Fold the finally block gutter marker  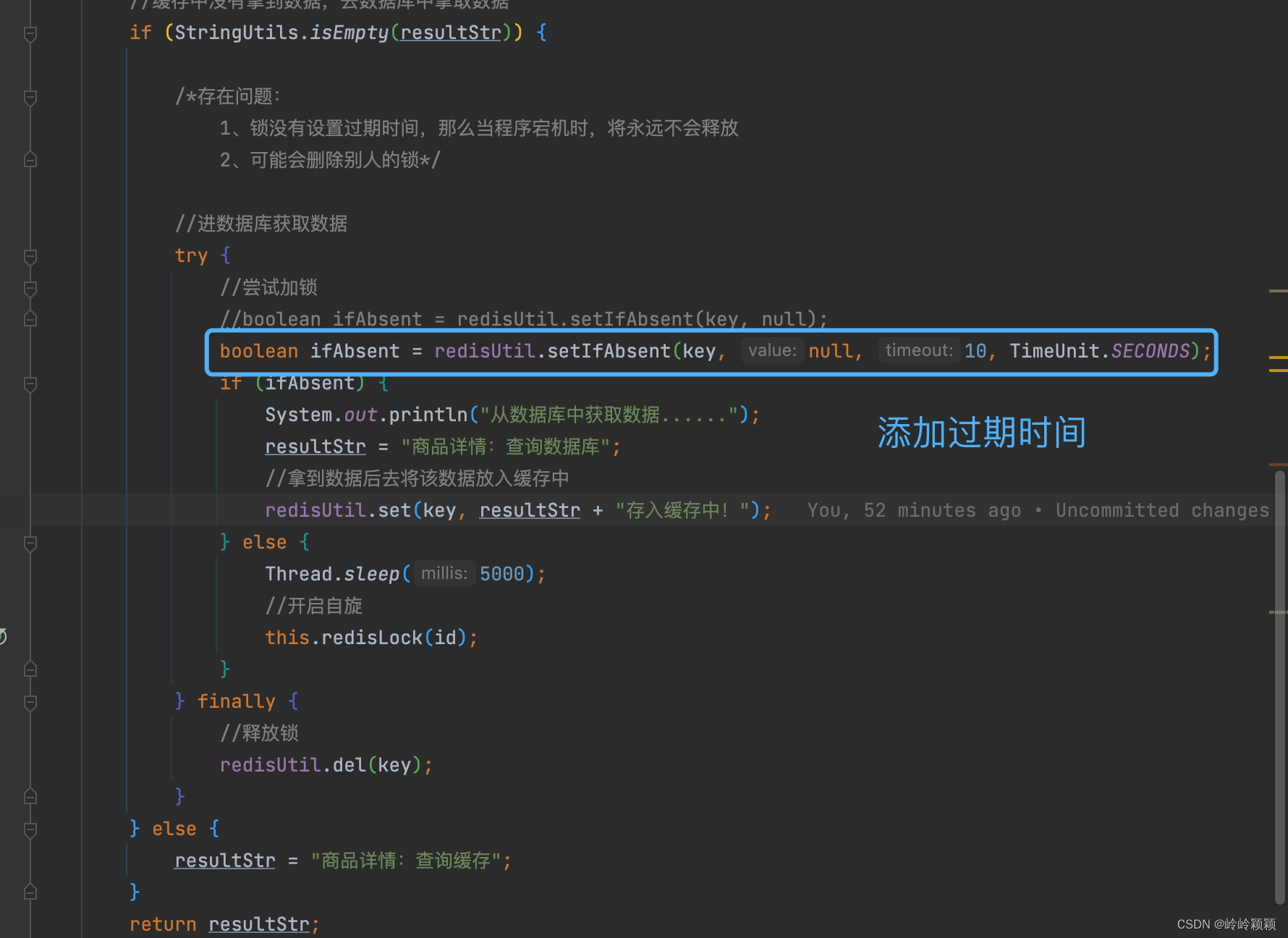pyautogui.click(x=30, y=702)
